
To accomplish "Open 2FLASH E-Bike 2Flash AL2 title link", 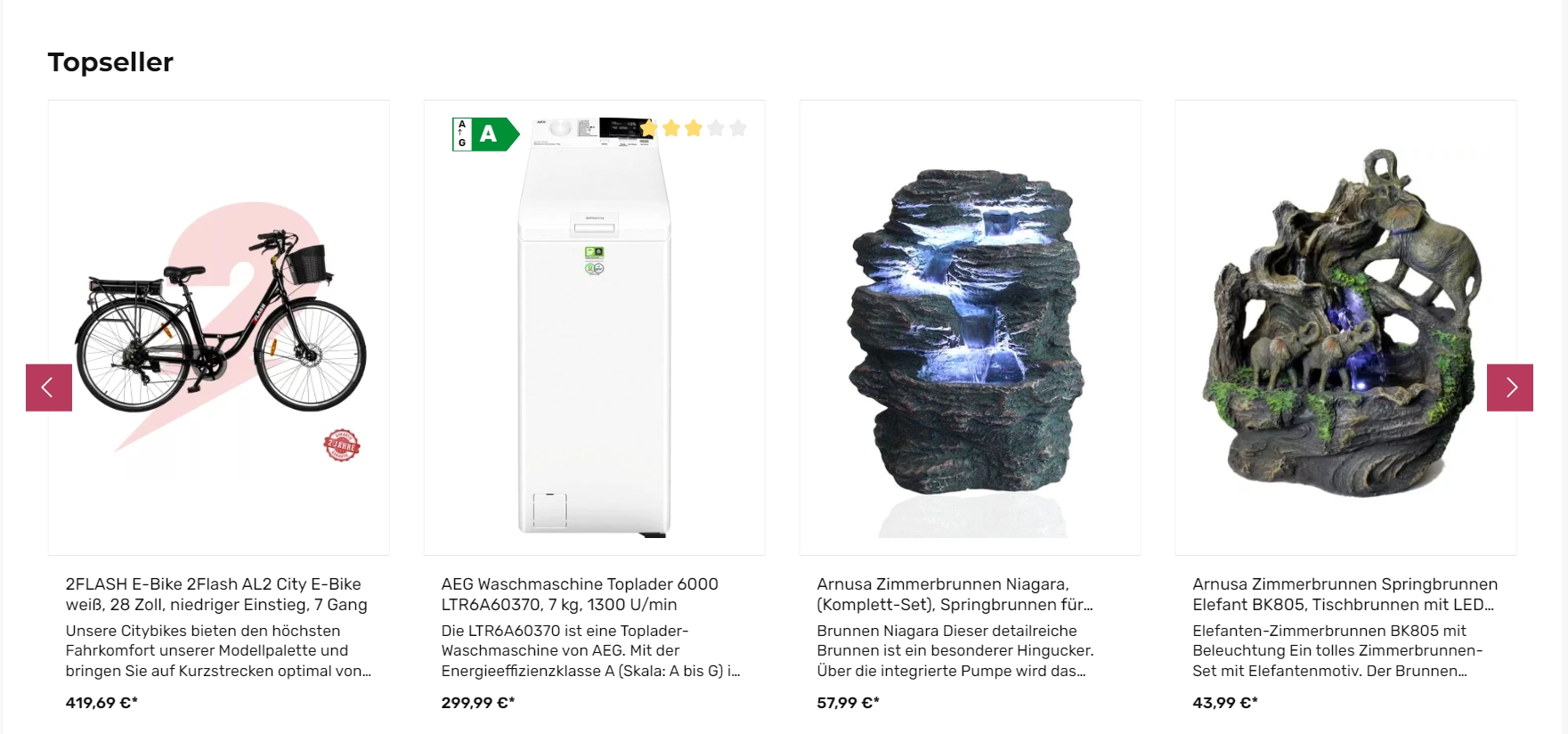I will pyautogui.click(x=216, y=594).
